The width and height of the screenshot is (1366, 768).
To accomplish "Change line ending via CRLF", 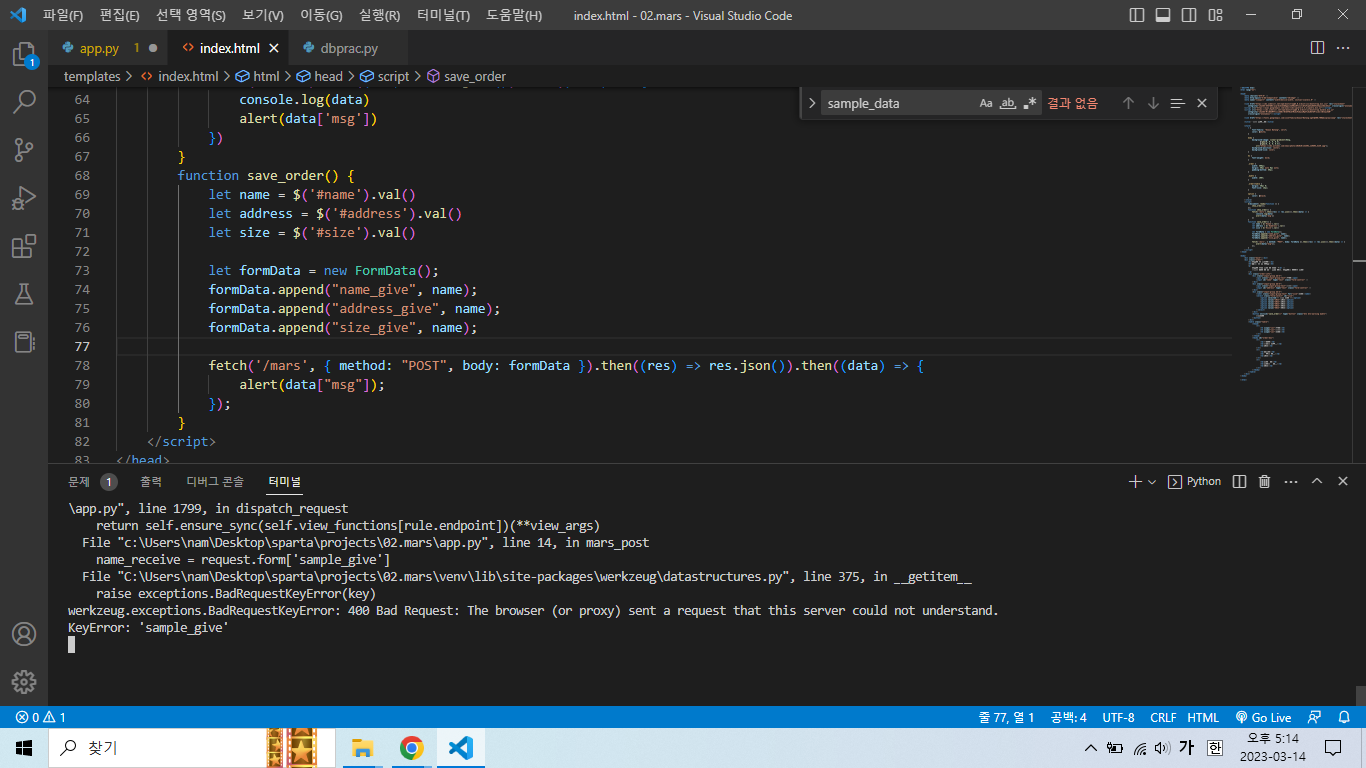I will point(1163,717).
